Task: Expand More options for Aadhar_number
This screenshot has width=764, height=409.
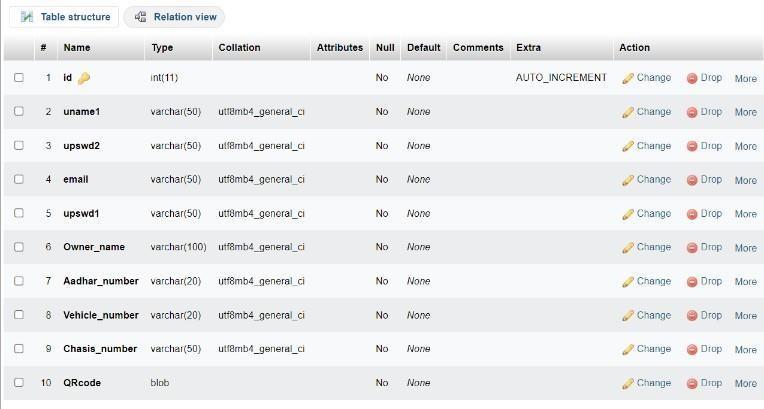Action: point(745,282)
